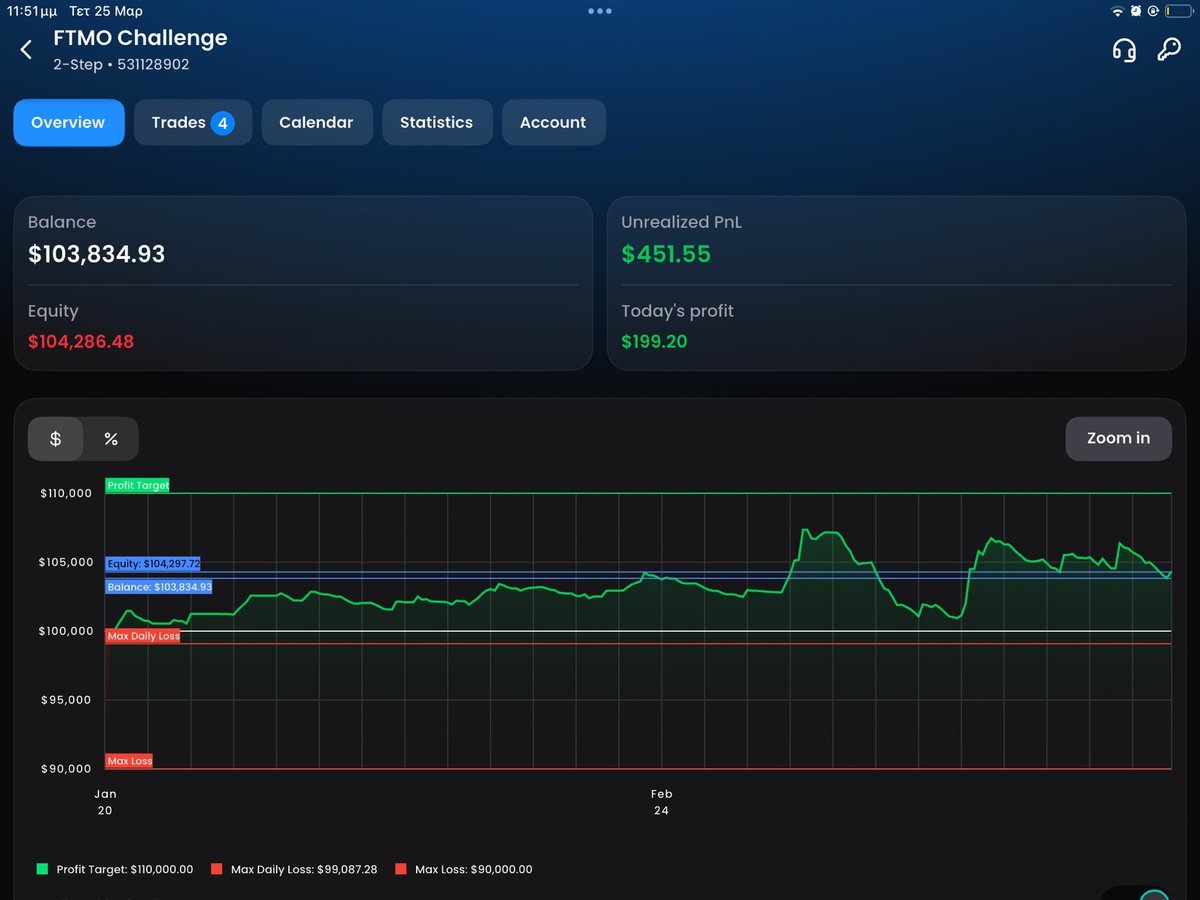This screenshot has width=1200, height=900.
Task: Tap the status bar time 11:51μμ
Action: 33,11
